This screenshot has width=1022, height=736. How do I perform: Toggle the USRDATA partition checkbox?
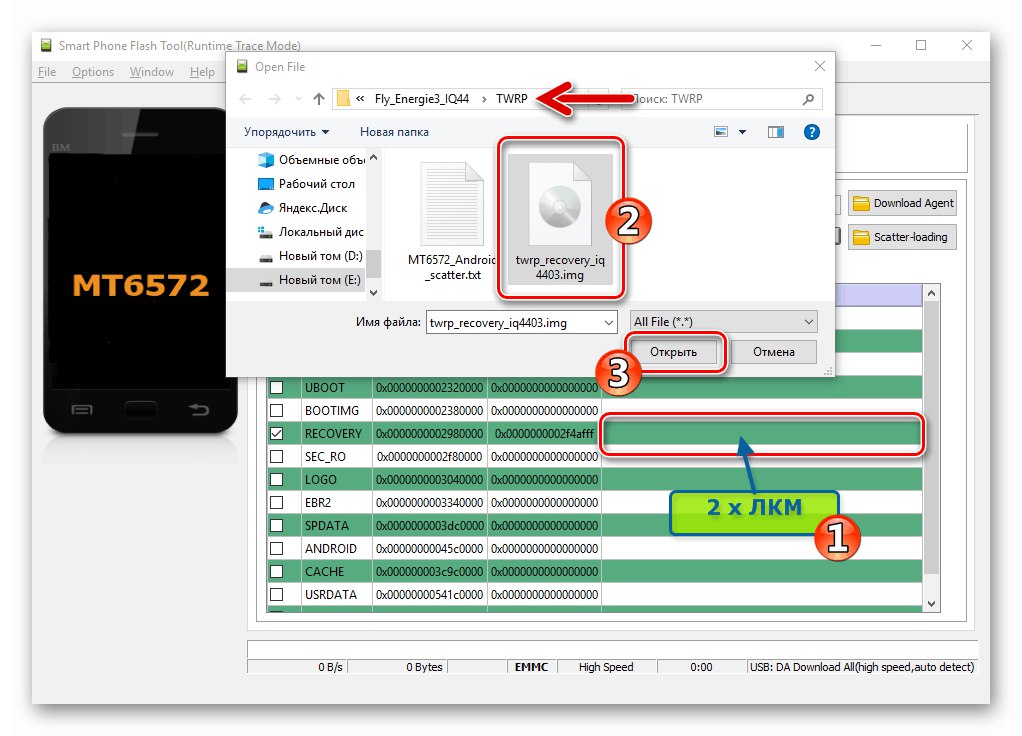[276, 595]
